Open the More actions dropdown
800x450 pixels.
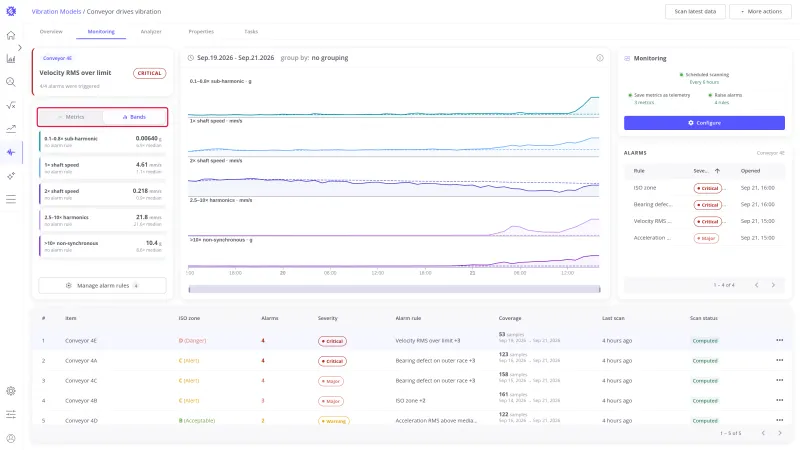[x=760, y=11]
